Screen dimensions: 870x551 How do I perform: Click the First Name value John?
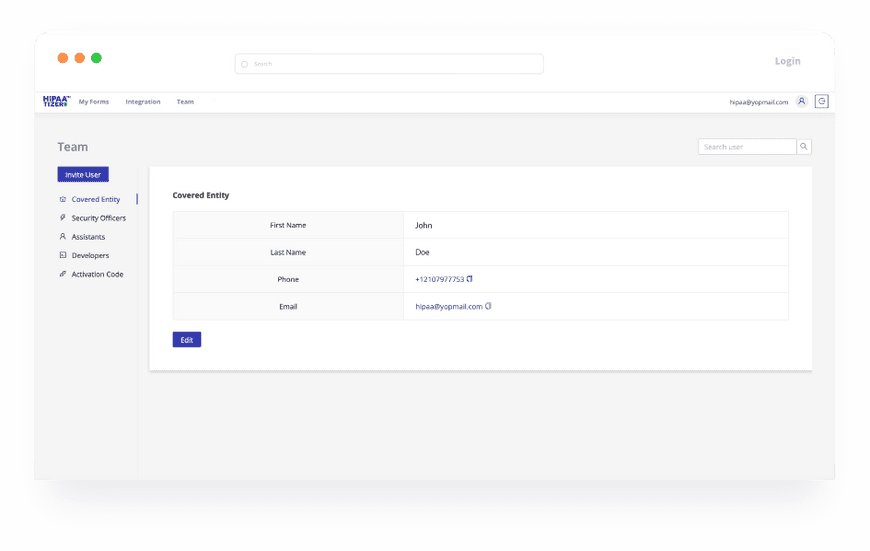(x=423, y=225)
